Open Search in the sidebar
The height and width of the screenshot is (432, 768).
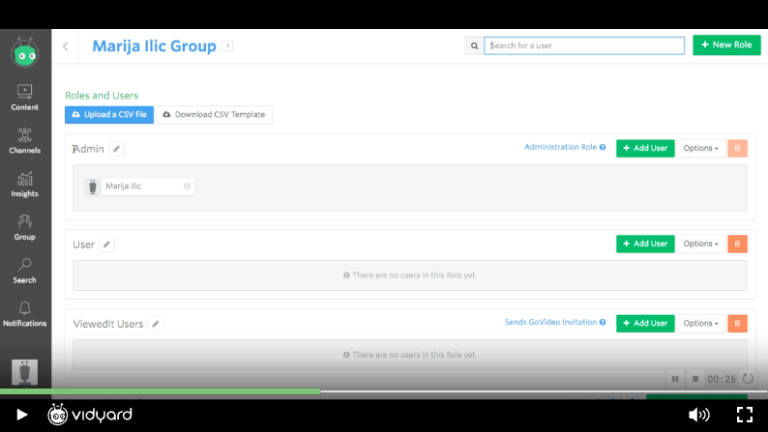pos(24,270)
